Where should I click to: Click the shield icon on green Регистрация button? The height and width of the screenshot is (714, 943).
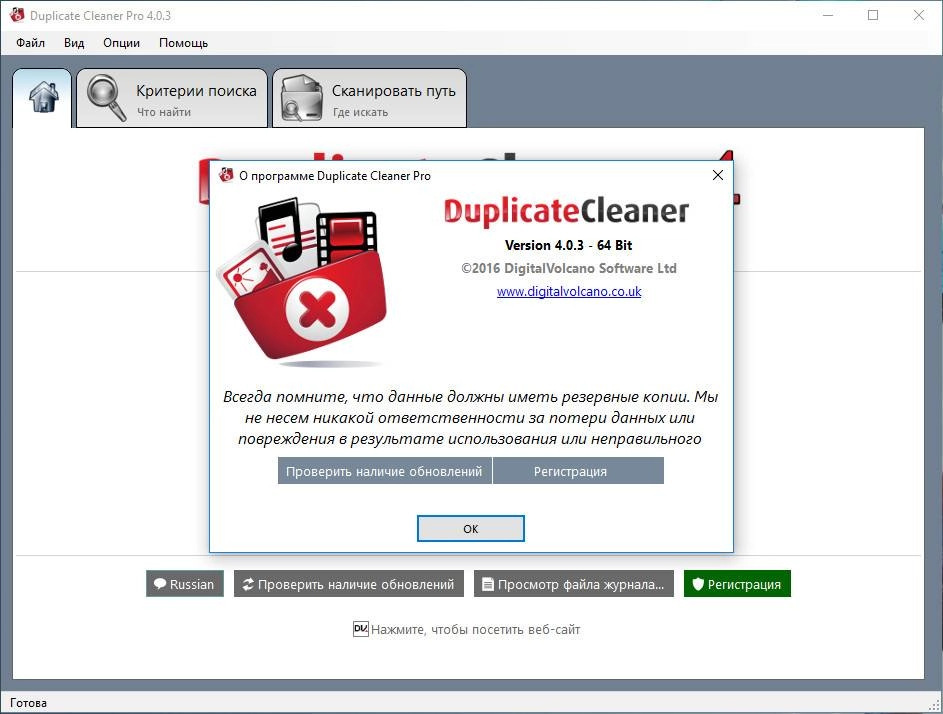(x=698, y=583)
